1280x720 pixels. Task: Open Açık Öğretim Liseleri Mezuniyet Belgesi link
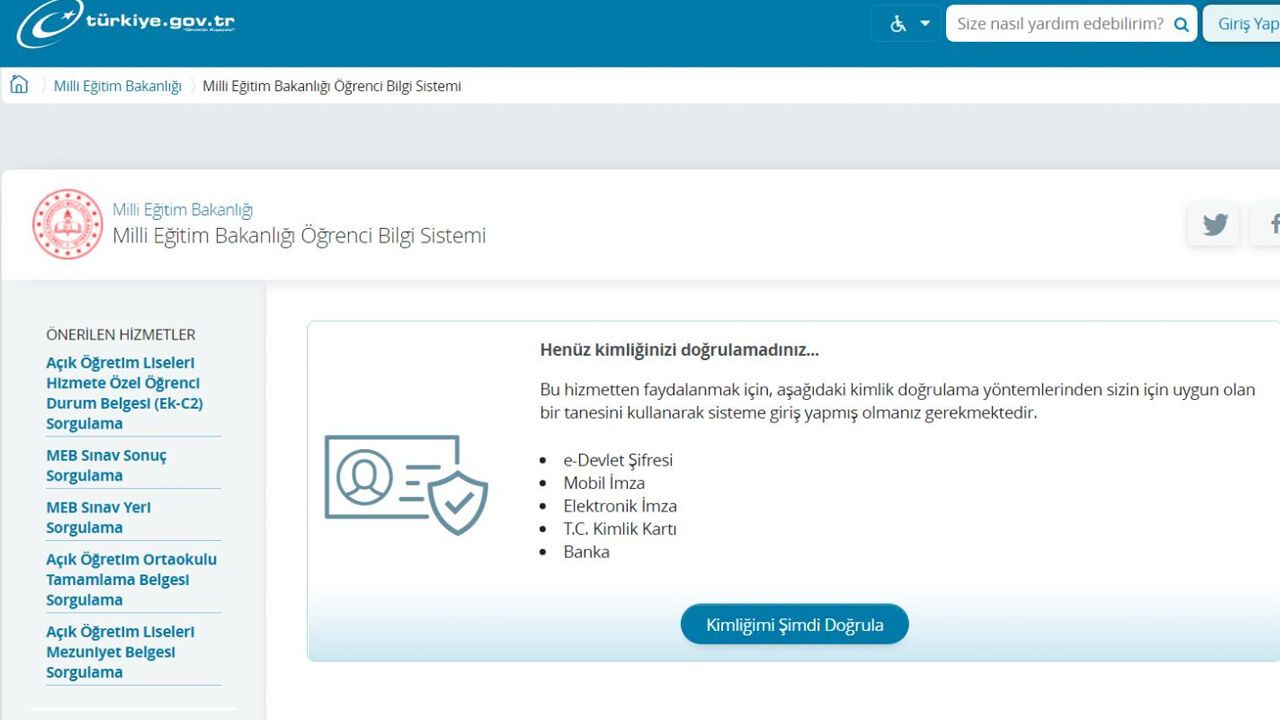pyautogui.click(x=120, y=651)
